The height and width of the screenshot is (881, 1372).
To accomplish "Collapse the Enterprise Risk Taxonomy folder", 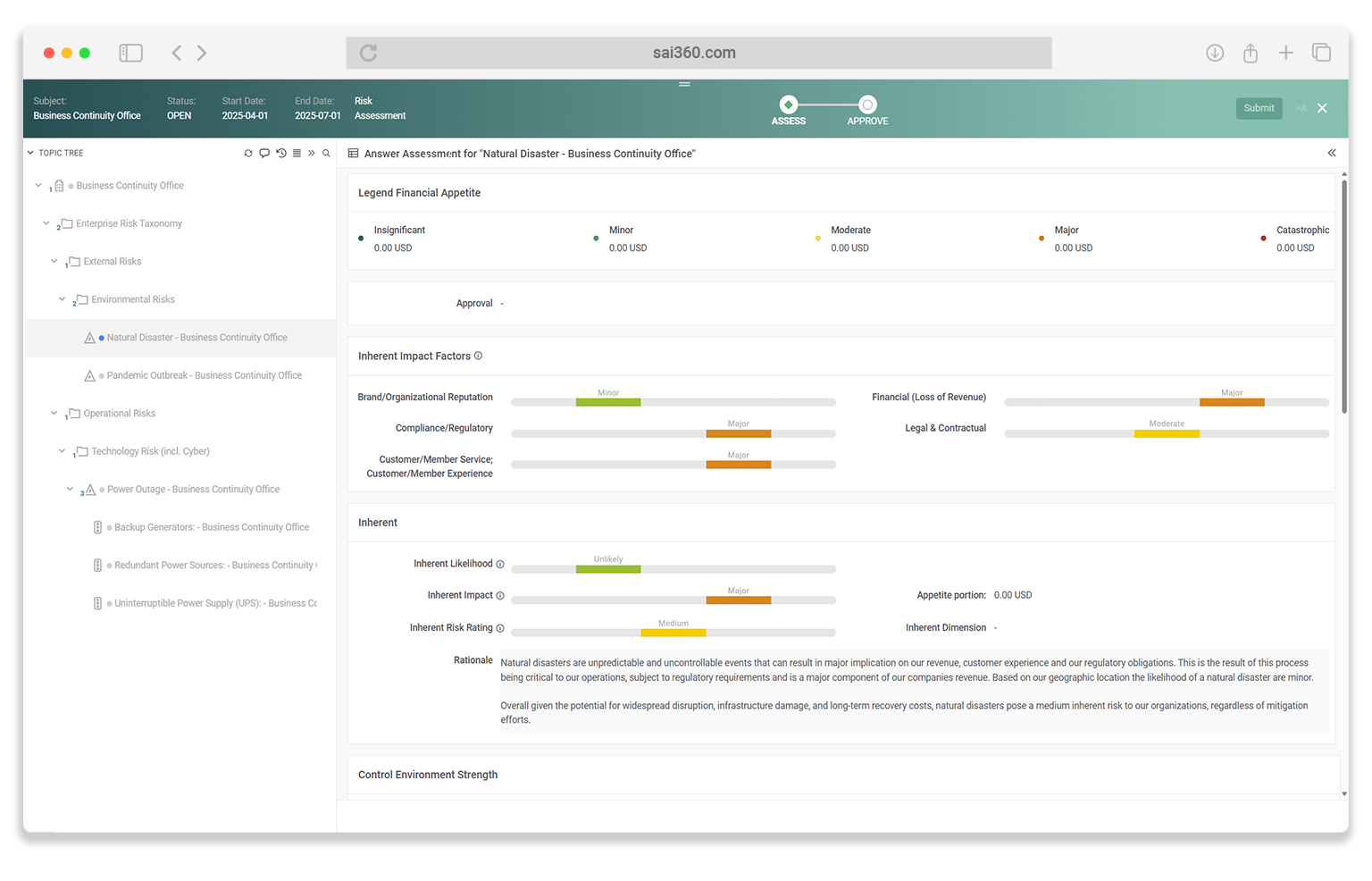I will point(46,223).
